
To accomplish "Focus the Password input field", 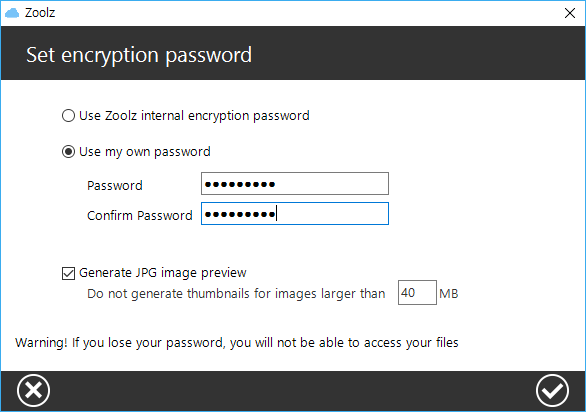I will coord(295,184).
